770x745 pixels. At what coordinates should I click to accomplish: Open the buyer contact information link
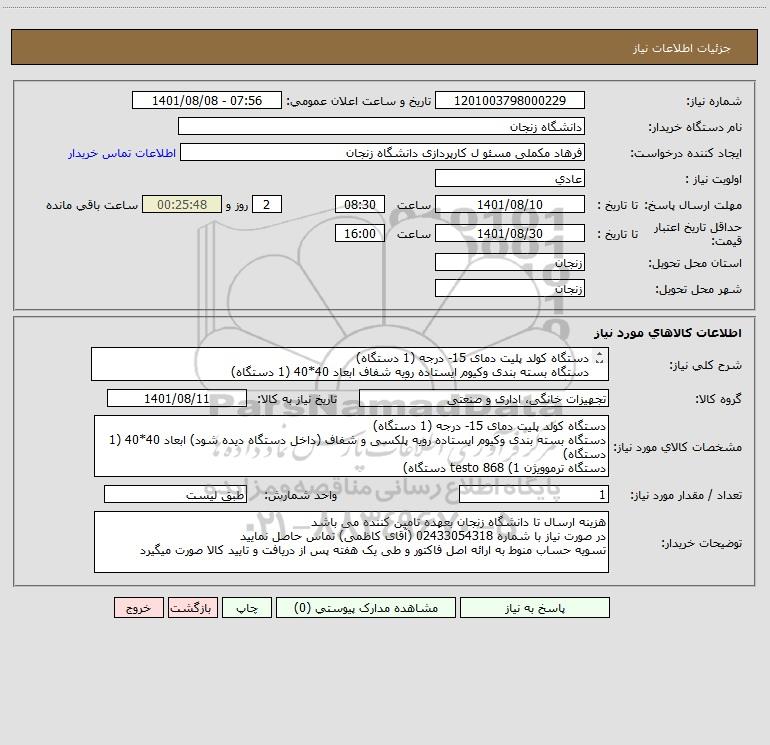pyautogui.click(x=122, y=153)
